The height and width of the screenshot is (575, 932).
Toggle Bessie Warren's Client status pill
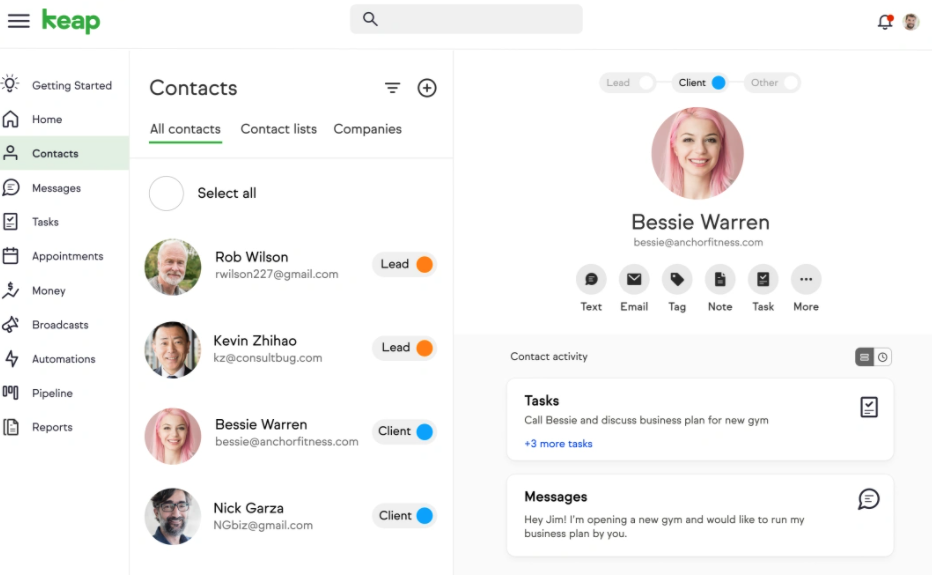(x=405, y=432)
